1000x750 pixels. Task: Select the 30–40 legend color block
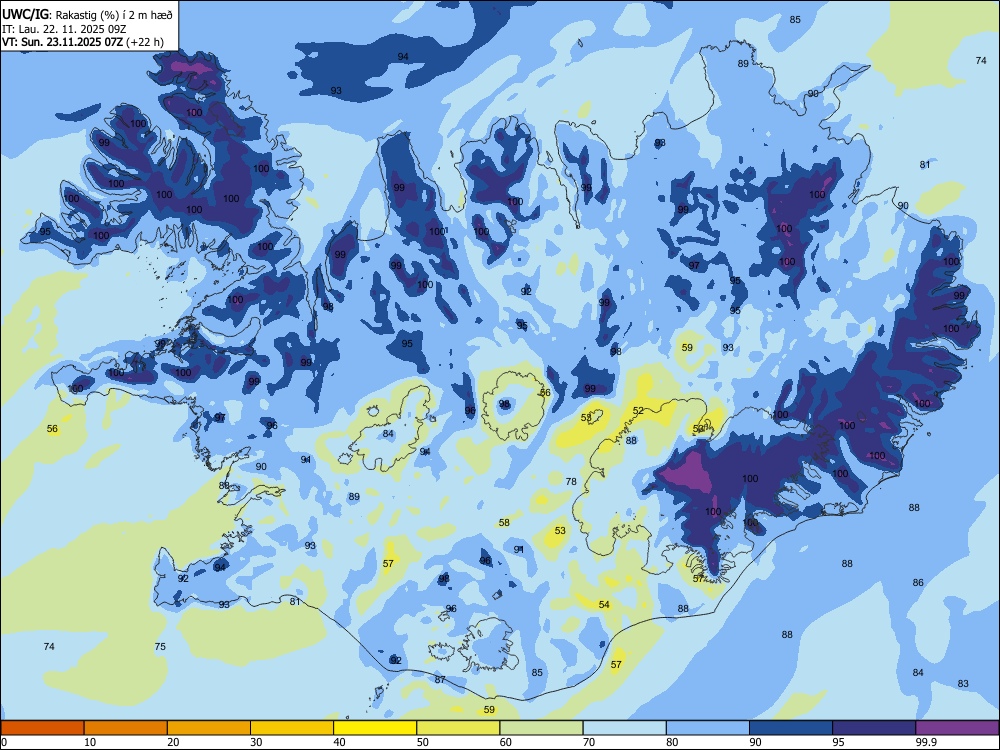click(292, 728)
